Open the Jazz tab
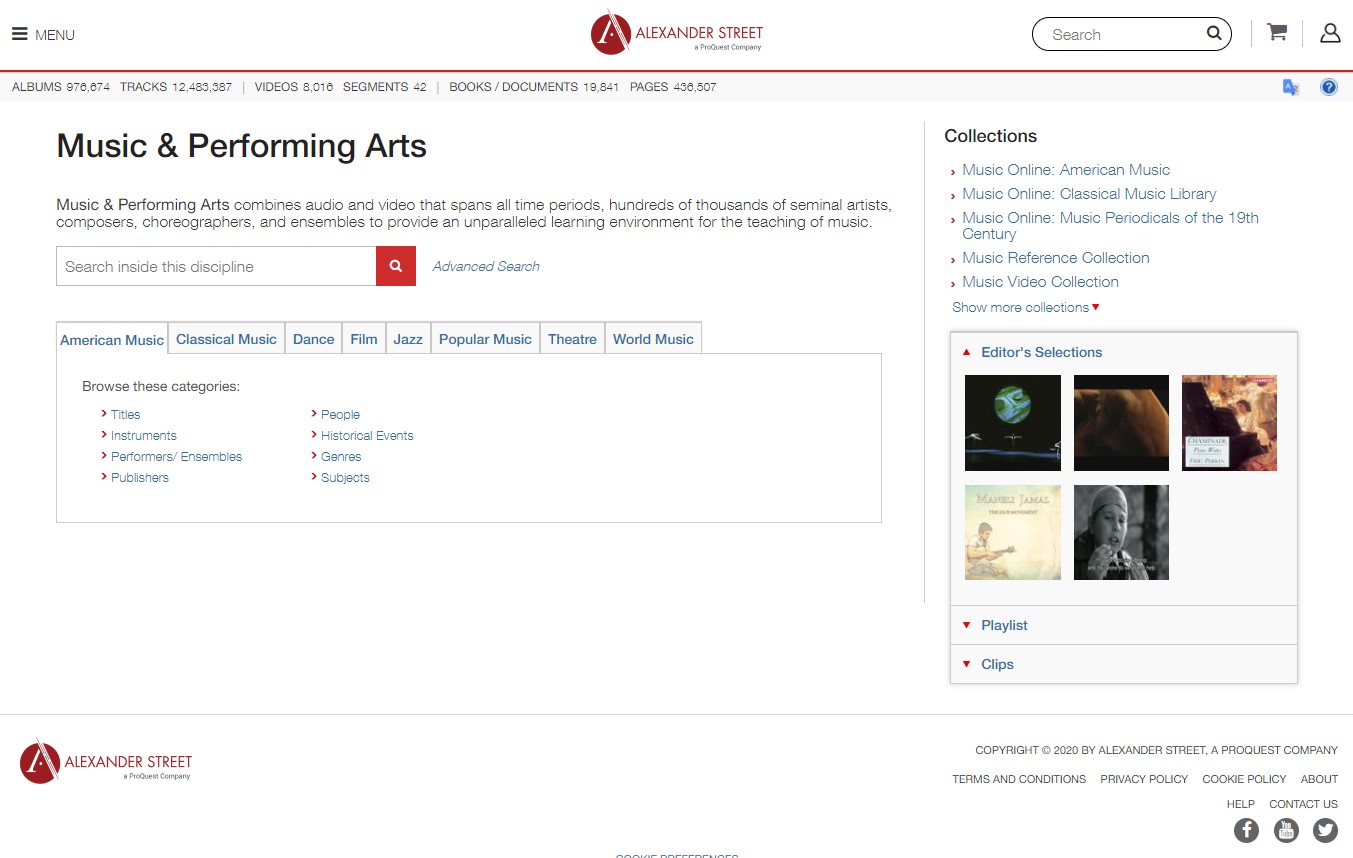Viewport: 1353px width, 858px height. point(408,339)
